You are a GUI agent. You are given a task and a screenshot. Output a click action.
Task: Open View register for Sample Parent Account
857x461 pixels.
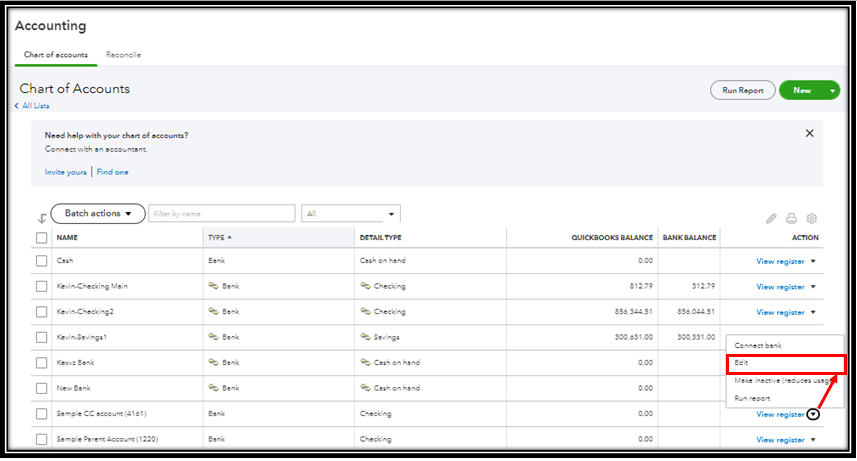[x=780, y=440]
